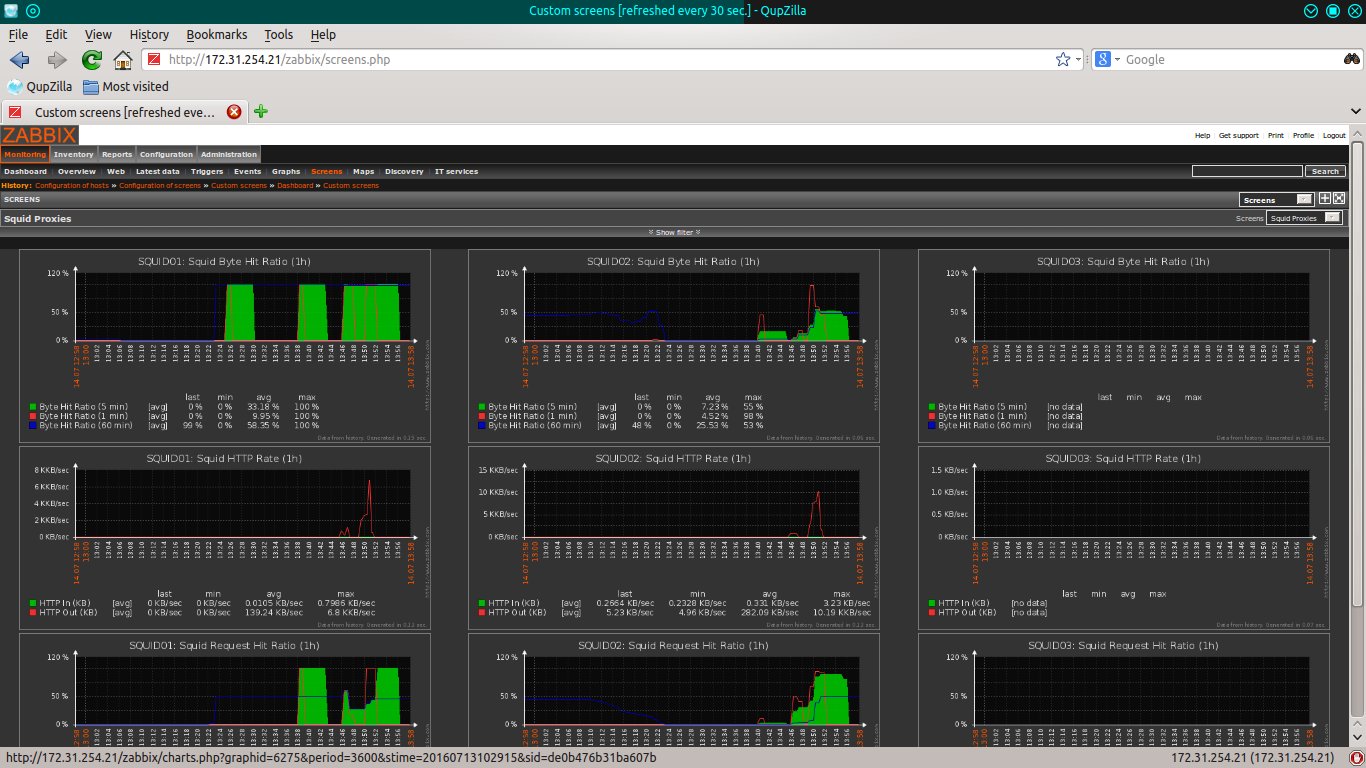The height and width of the screenshot is (768, 1366).
Task: Open the Bookmarks menu
Action: [x=216, y=34]
